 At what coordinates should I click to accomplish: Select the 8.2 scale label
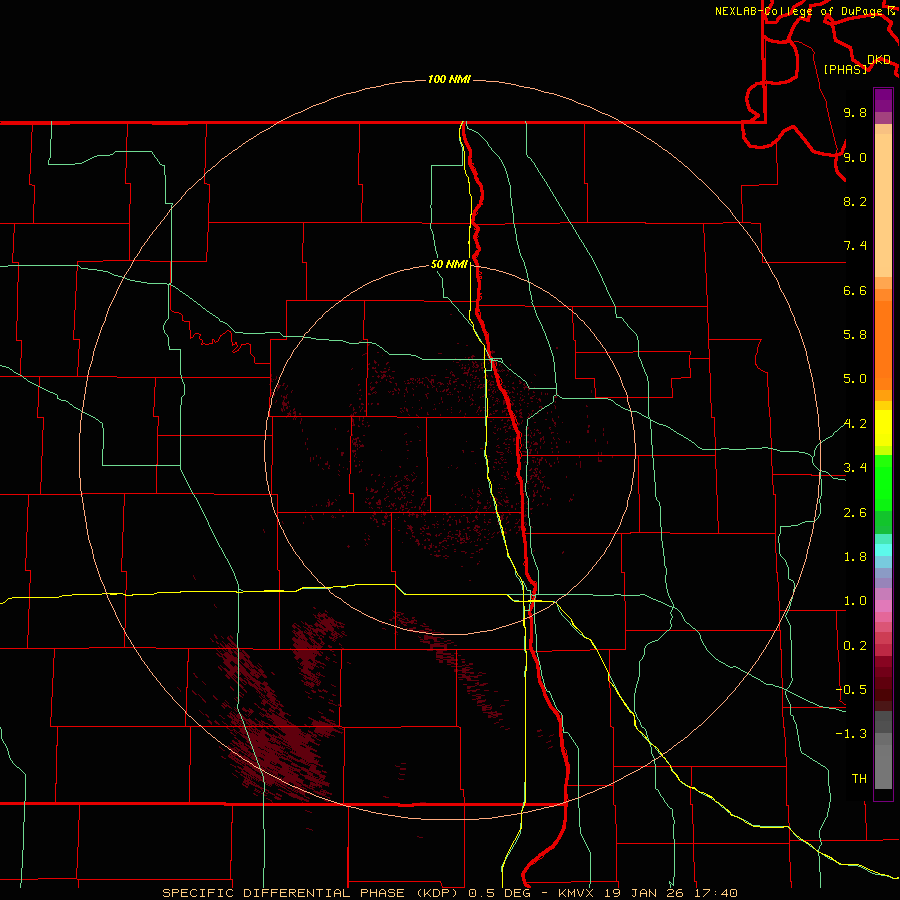coord(855,201)
